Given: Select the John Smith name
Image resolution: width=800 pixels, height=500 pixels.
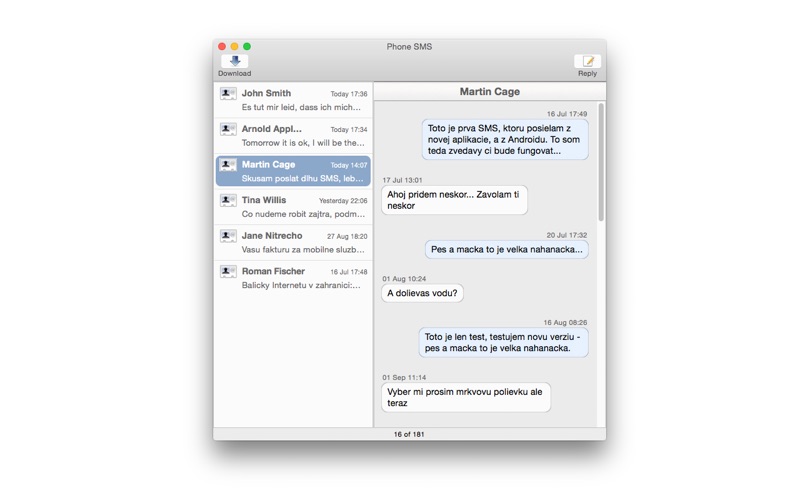Looking at the screenshot, I should tap(266, 93).
